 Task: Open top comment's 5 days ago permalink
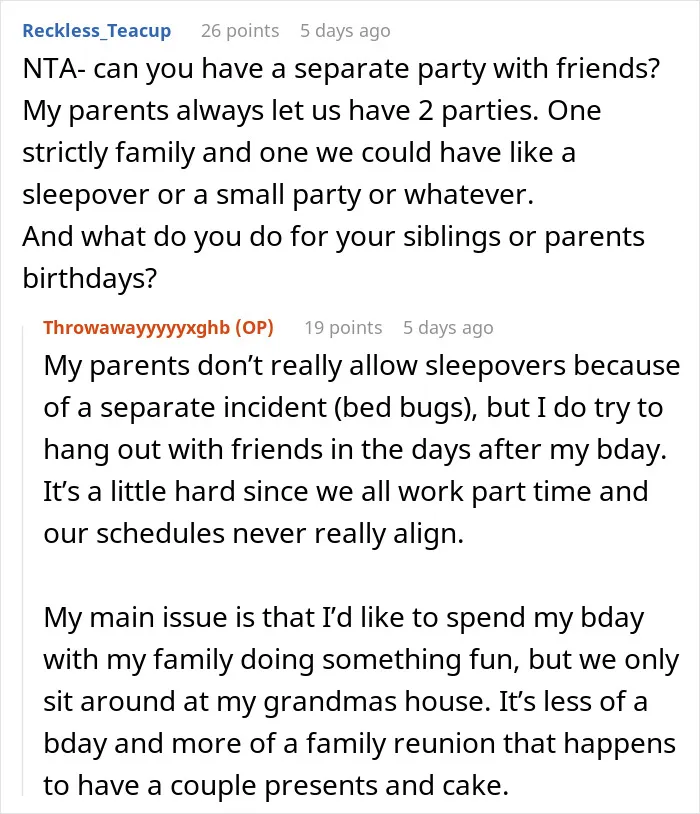point(345,31)
